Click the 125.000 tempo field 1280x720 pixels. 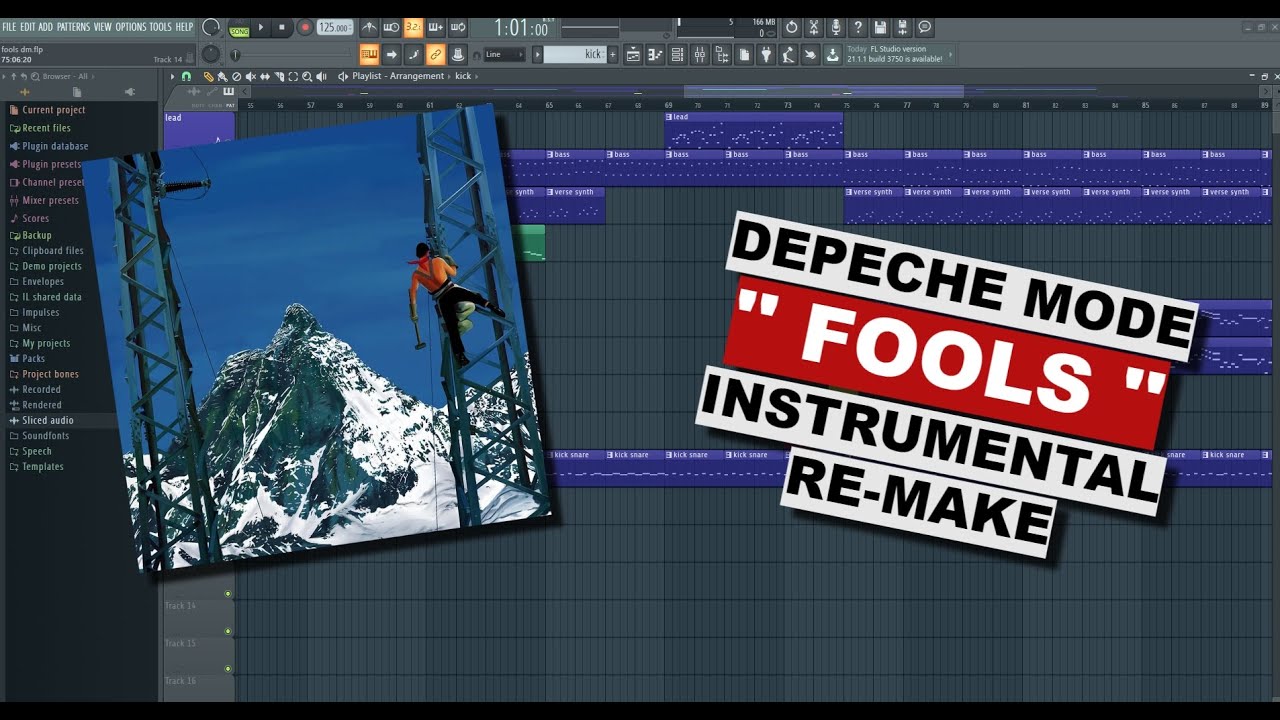coord(334,27)
